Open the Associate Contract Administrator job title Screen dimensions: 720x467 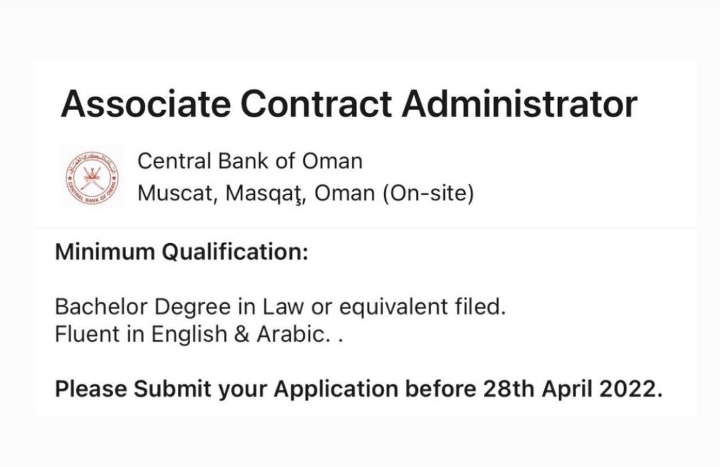click(348, 104)
